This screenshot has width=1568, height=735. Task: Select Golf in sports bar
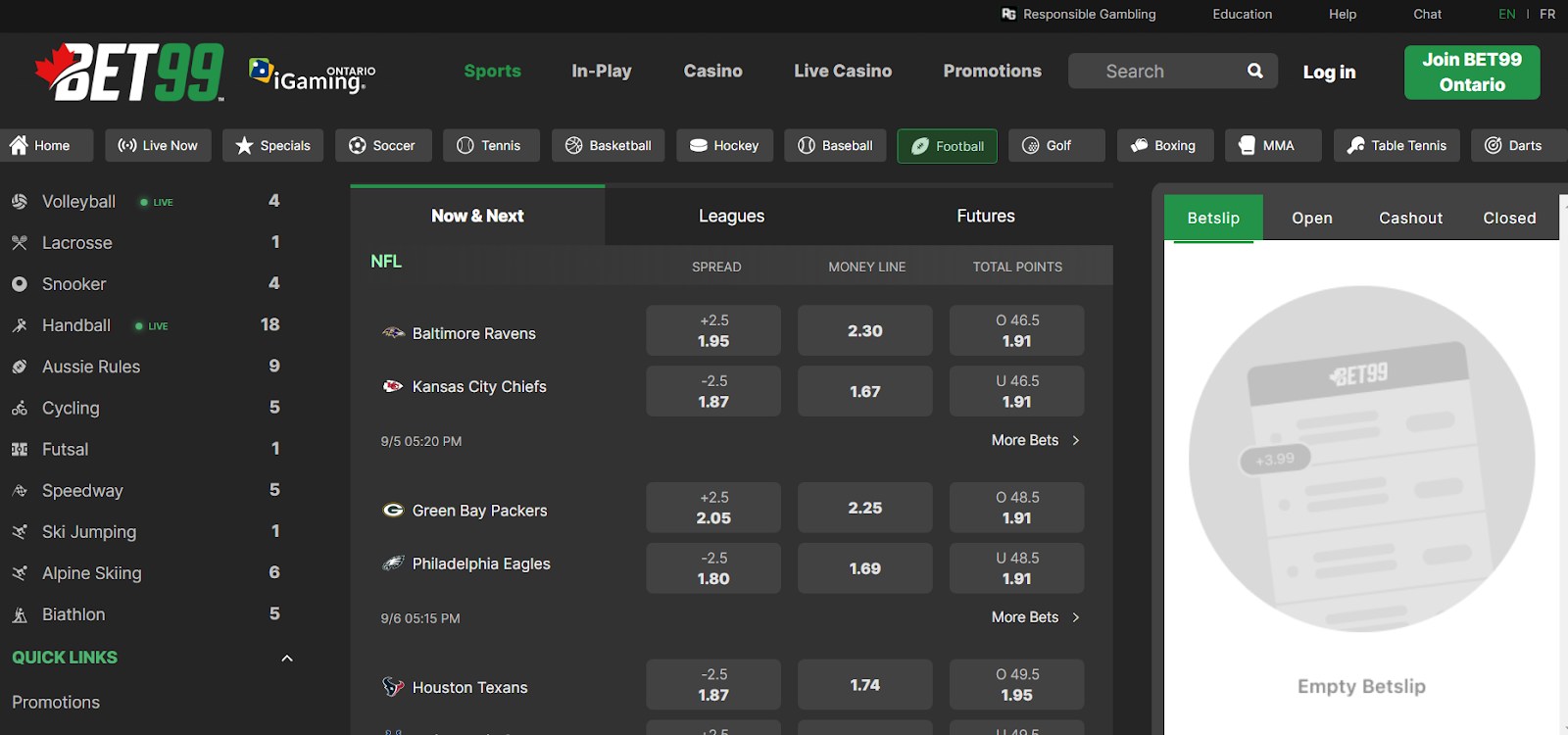click(x=1056, y=145)
